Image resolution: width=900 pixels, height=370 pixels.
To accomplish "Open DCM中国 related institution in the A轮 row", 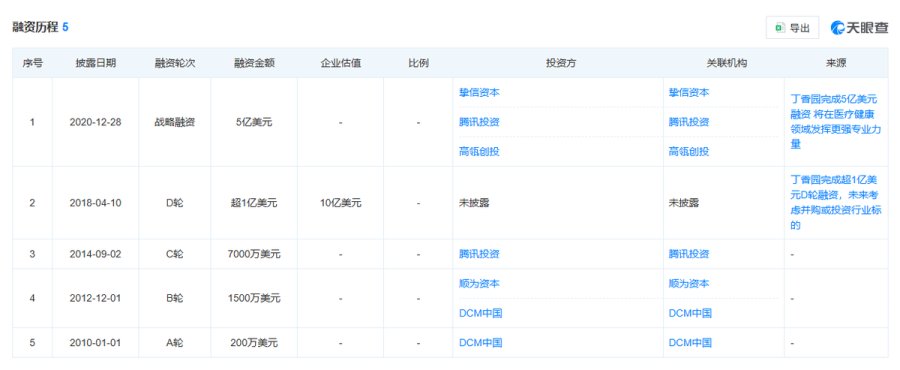I will click(x=690, y=343).
